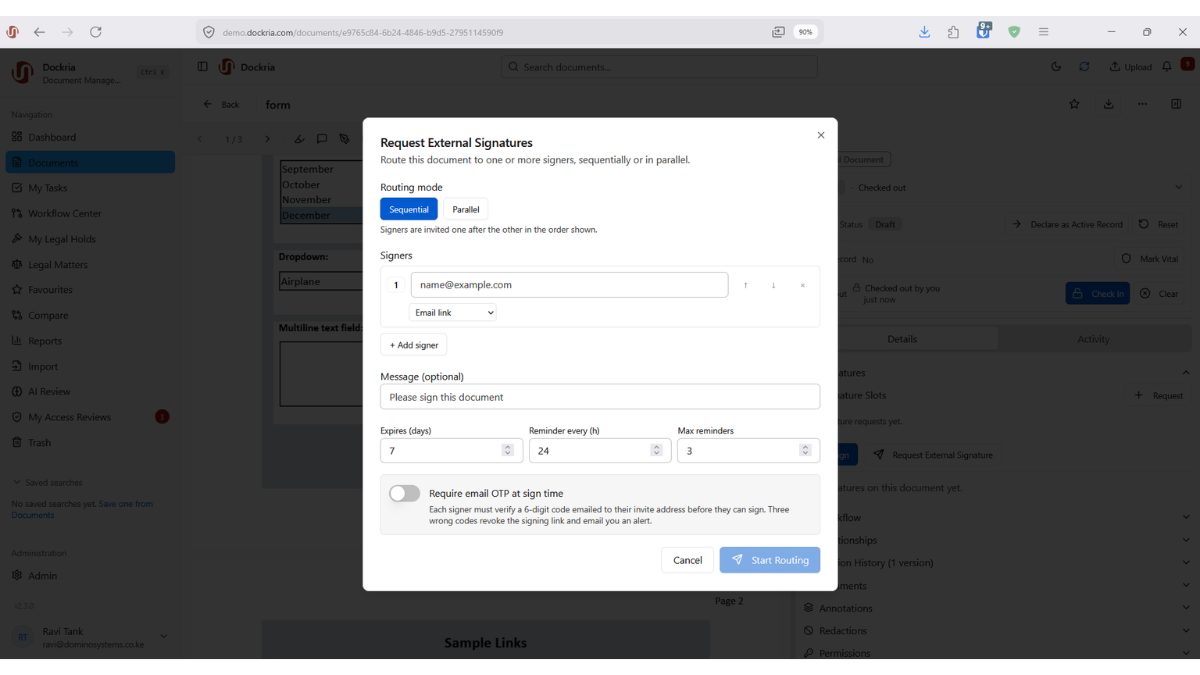This screenshot has width=1200, height=675.
Task: Open Trash in the sidebar
Action: [x=90, y=443]
